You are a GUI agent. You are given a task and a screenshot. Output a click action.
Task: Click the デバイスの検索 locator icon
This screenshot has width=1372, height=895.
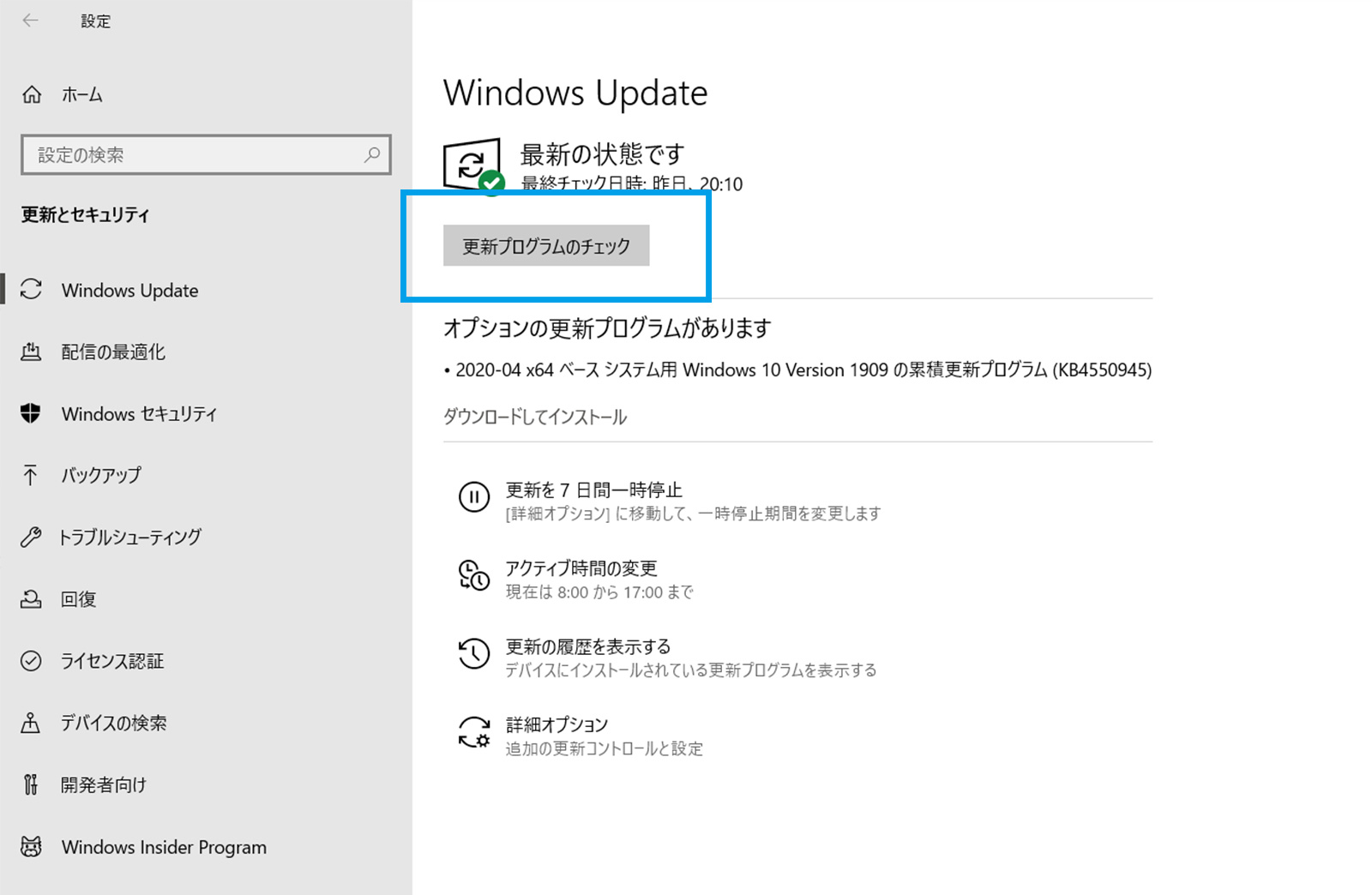pyautogui.click(x=31, y=723)
